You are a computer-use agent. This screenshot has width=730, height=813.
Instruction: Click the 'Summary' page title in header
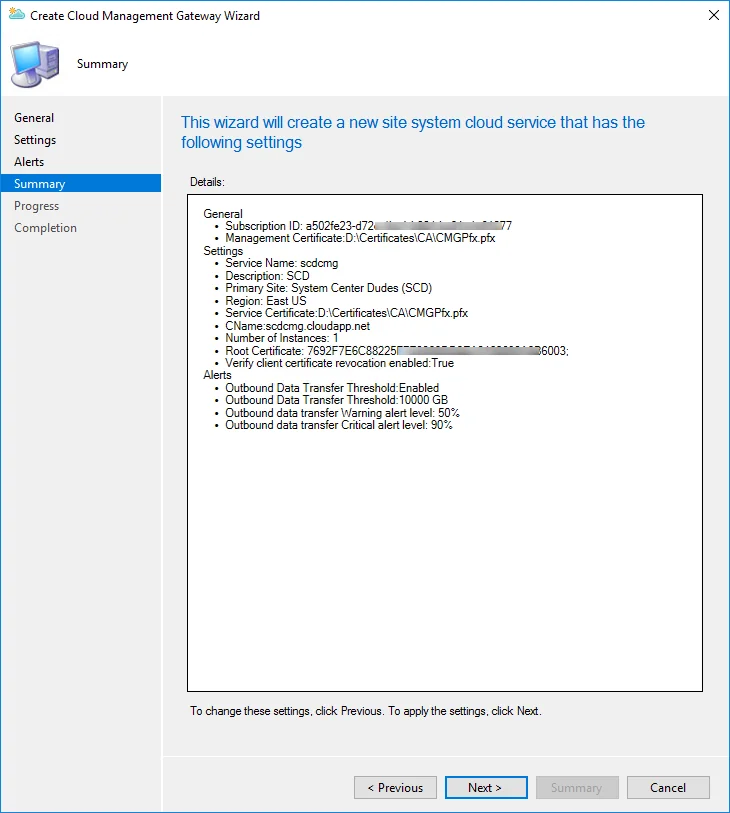102,64
